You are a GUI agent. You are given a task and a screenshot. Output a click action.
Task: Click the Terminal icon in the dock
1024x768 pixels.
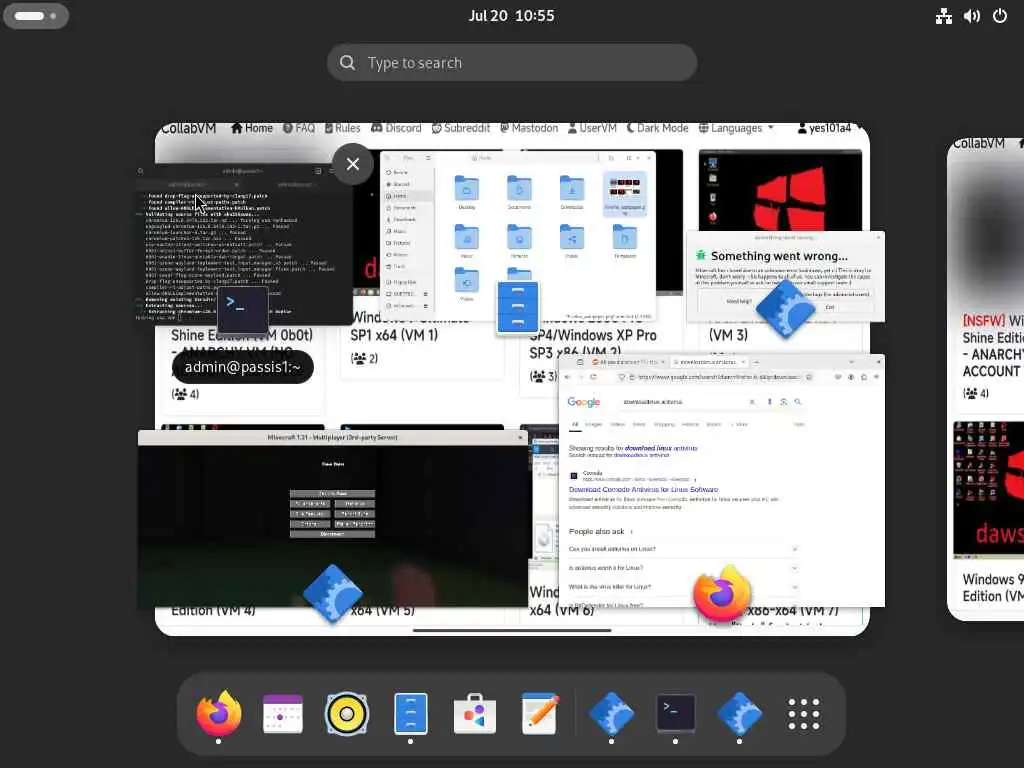click(x=675, y=714)
